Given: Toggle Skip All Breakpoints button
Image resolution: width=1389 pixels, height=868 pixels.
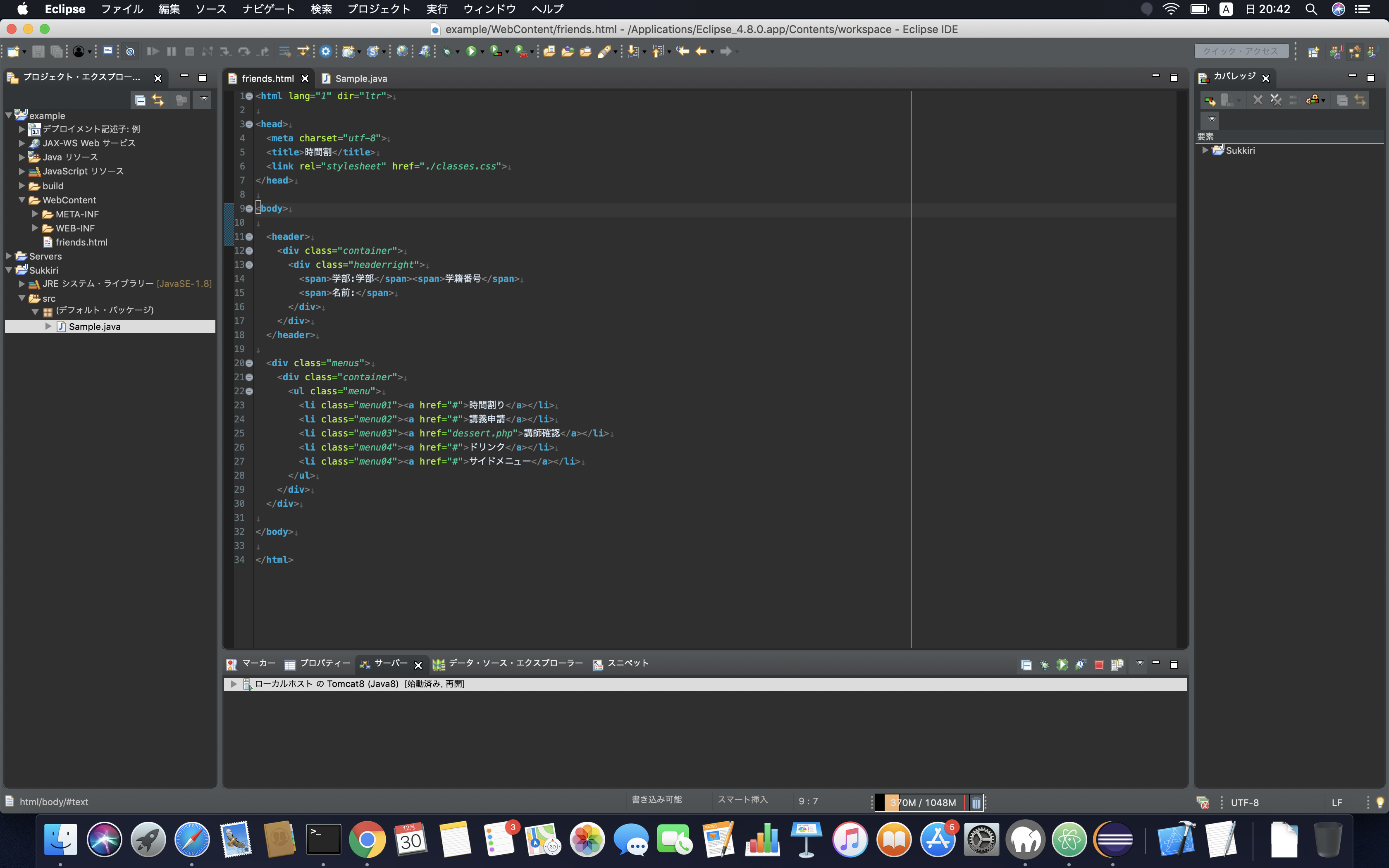Looking at the screenshot, I should click(130, 52).
